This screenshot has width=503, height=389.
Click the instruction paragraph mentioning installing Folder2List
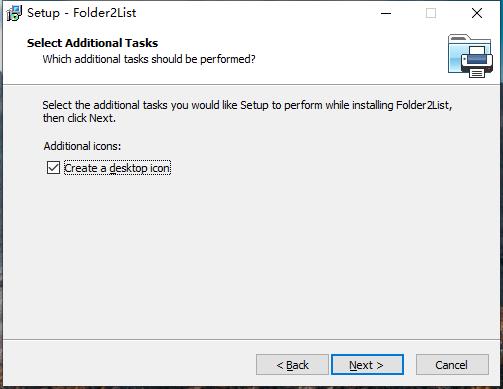pyautogui.click(x=247, y=111)
